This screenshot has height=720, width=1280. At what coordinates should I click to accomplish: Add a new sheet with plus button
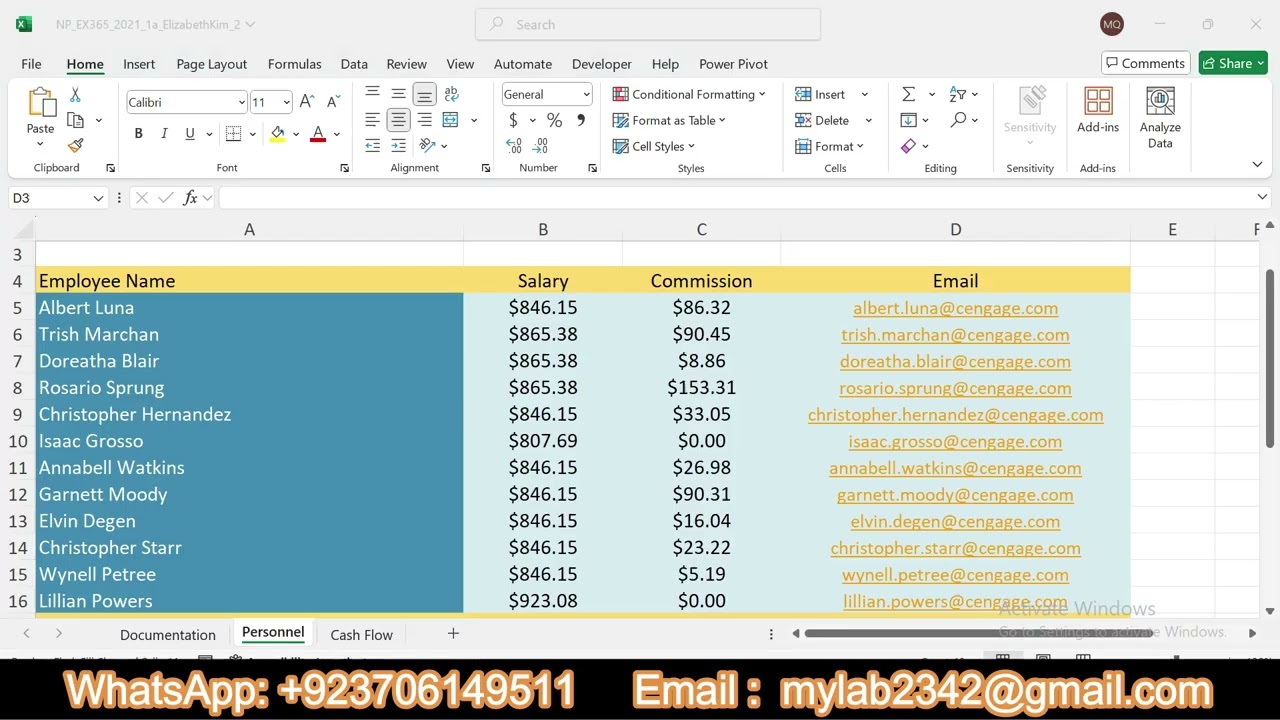tap(453, 633)
